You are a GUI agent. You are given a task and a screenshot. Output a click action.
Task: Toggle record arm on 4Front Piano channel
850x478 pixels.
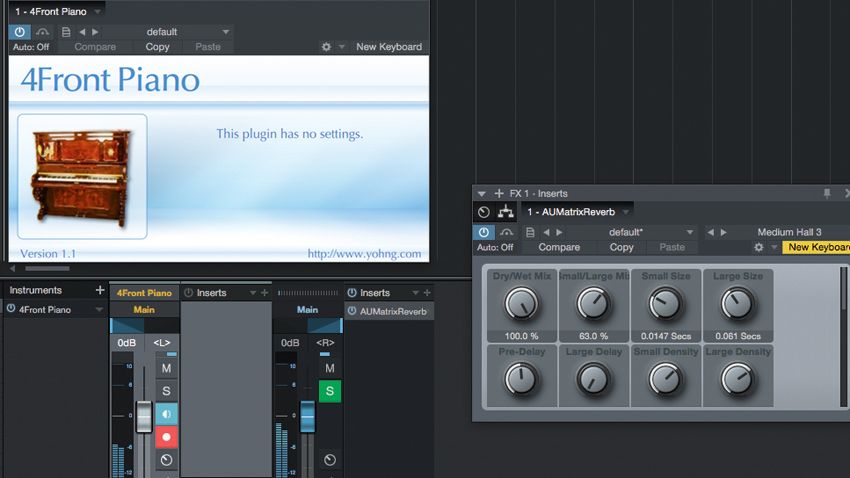(x=166, y=437)
